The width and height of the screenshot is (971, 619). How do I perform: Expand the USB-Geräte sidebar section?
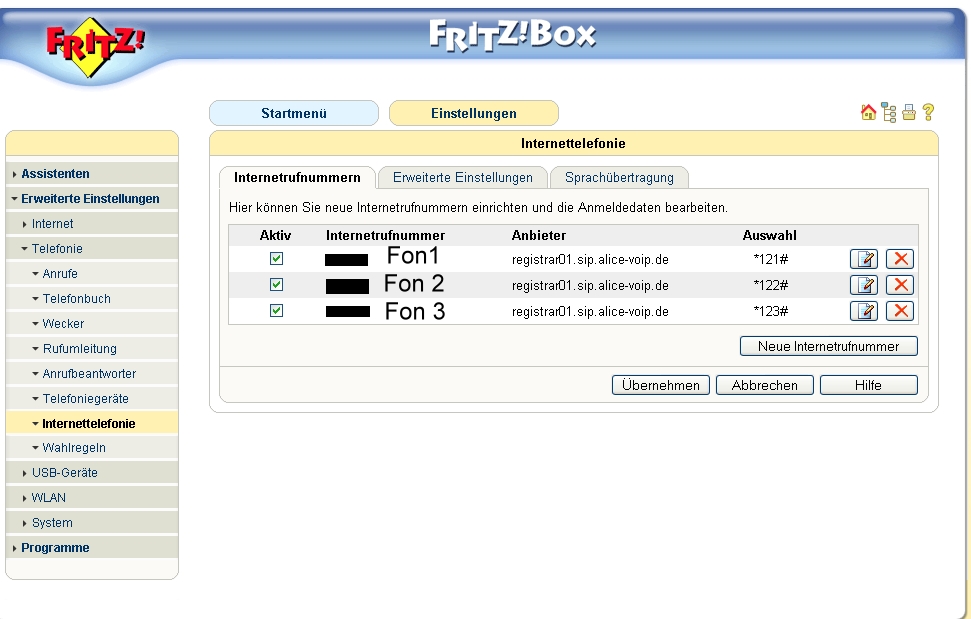(x=64, y=473)
